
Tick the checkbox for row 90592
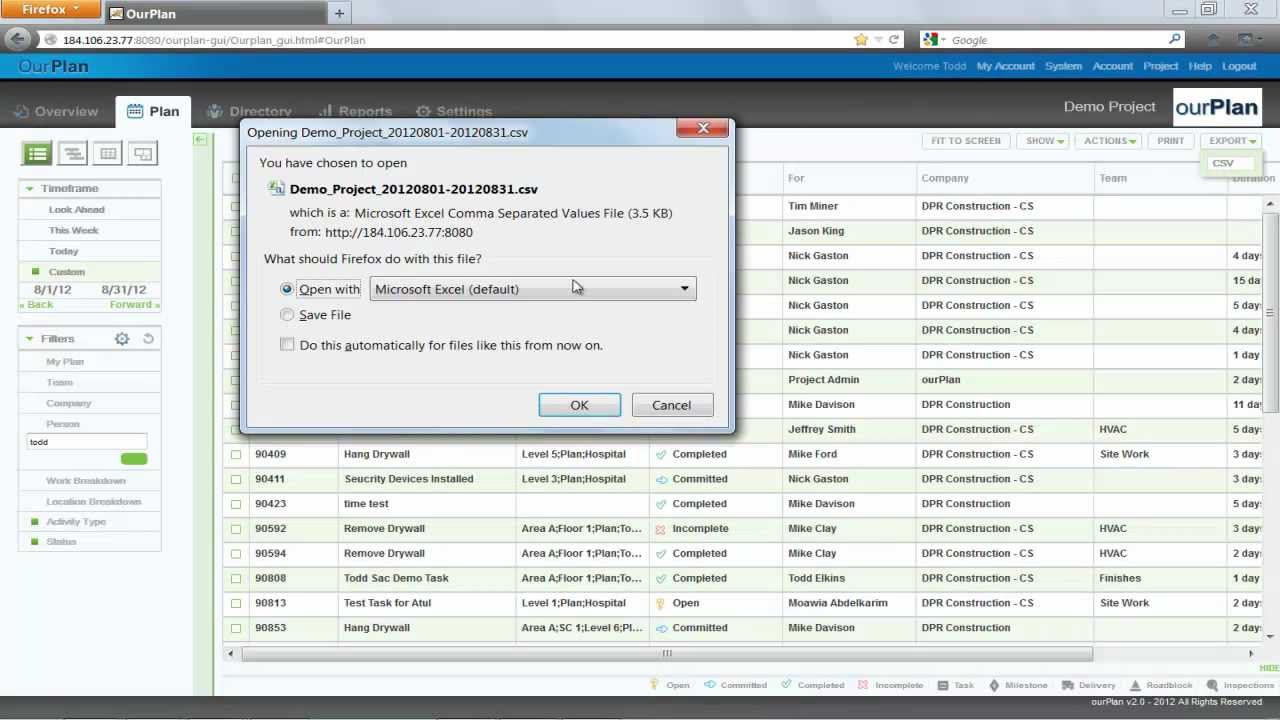(x=236, y=529)
